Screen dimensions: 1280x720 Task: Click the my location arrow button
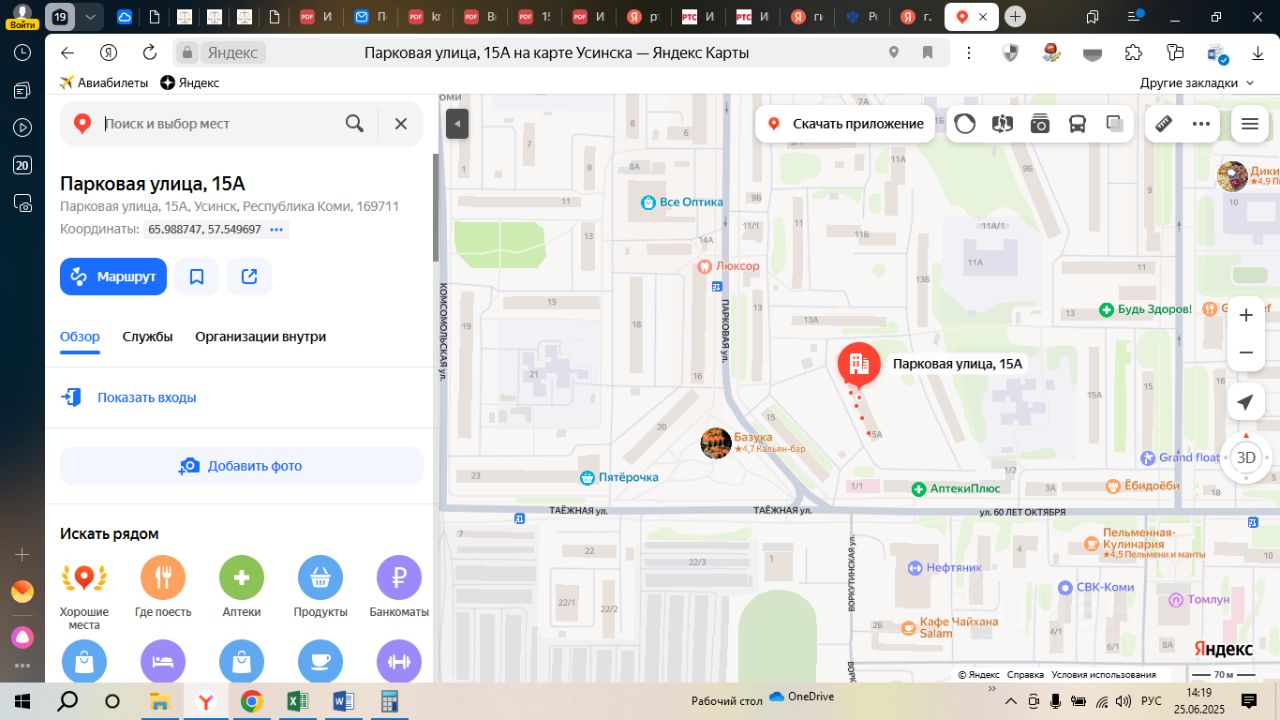[x=1245, y=402]
